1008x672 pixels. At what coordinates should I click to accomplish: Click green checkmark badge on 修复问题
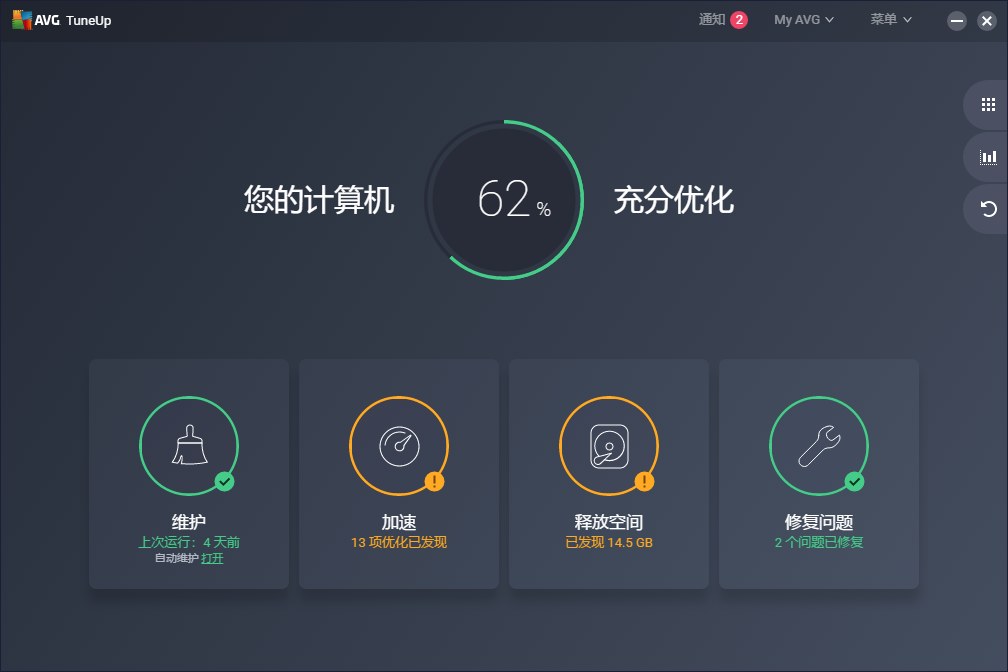(x=854, y=481)
